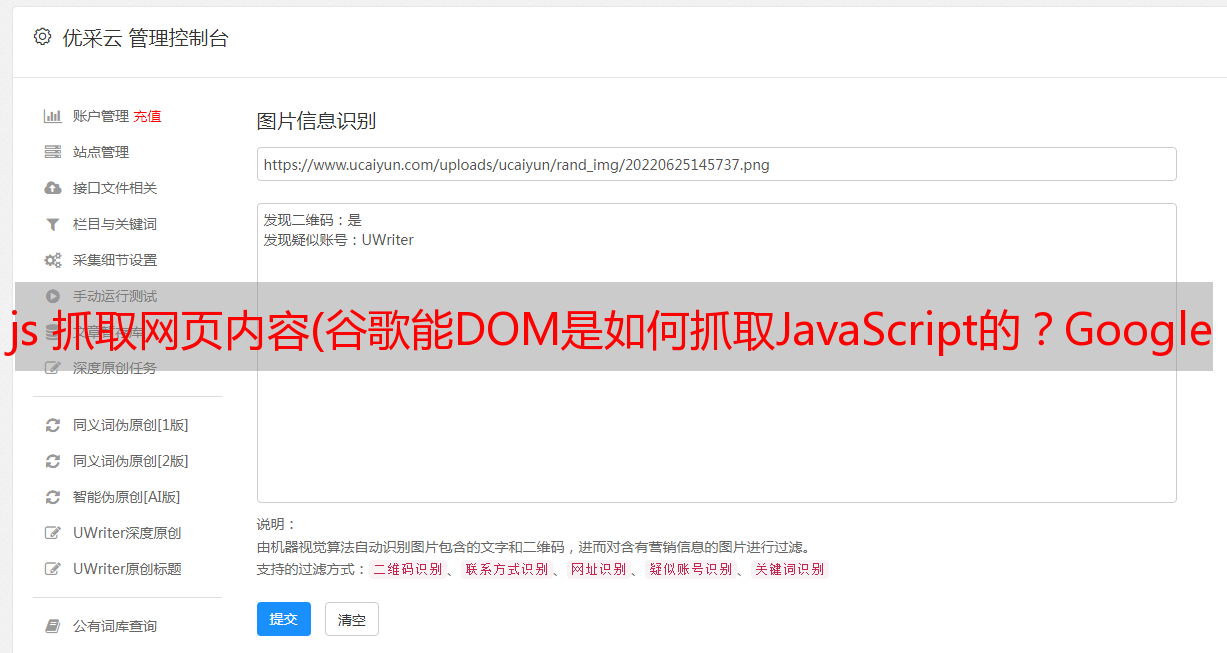Clear the form with 清空 button
Image resolution: width=1227 pixels, height=653 pixels.
tap(352, 620)
